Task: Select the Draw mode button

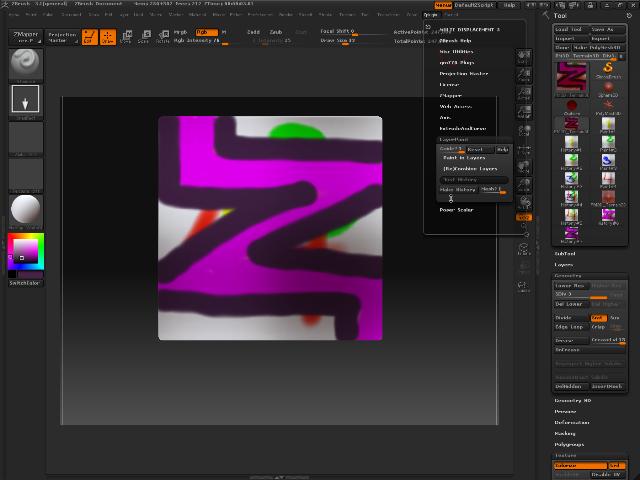Action: coord(106,37)
